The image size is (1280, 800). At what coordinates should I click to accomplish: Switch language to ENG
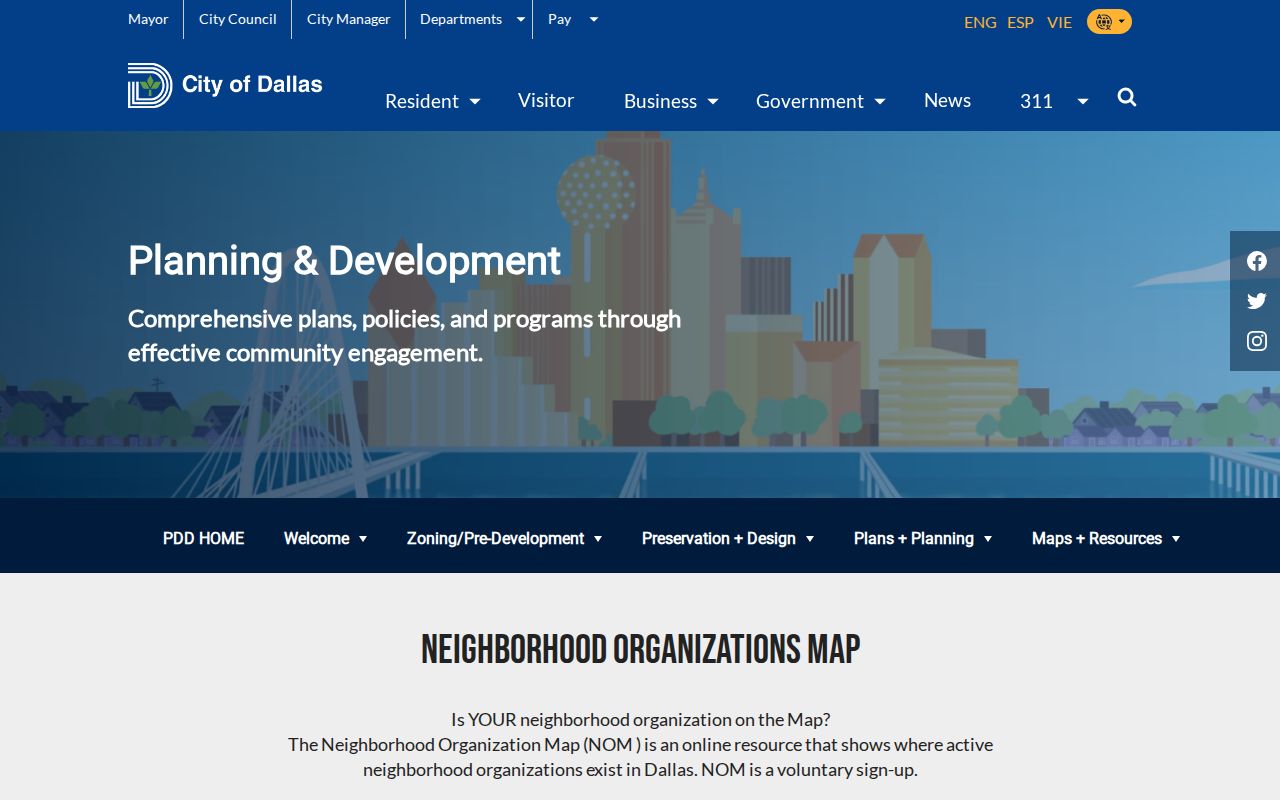(x=980, y=22)
